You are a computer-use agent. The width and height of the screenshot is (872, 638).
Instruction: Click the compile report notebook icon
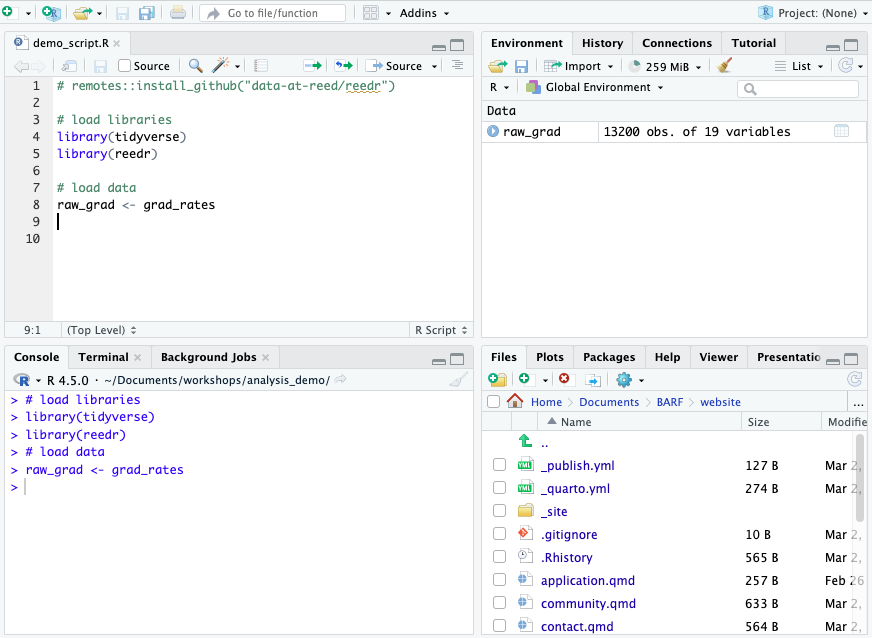[261, 66]
